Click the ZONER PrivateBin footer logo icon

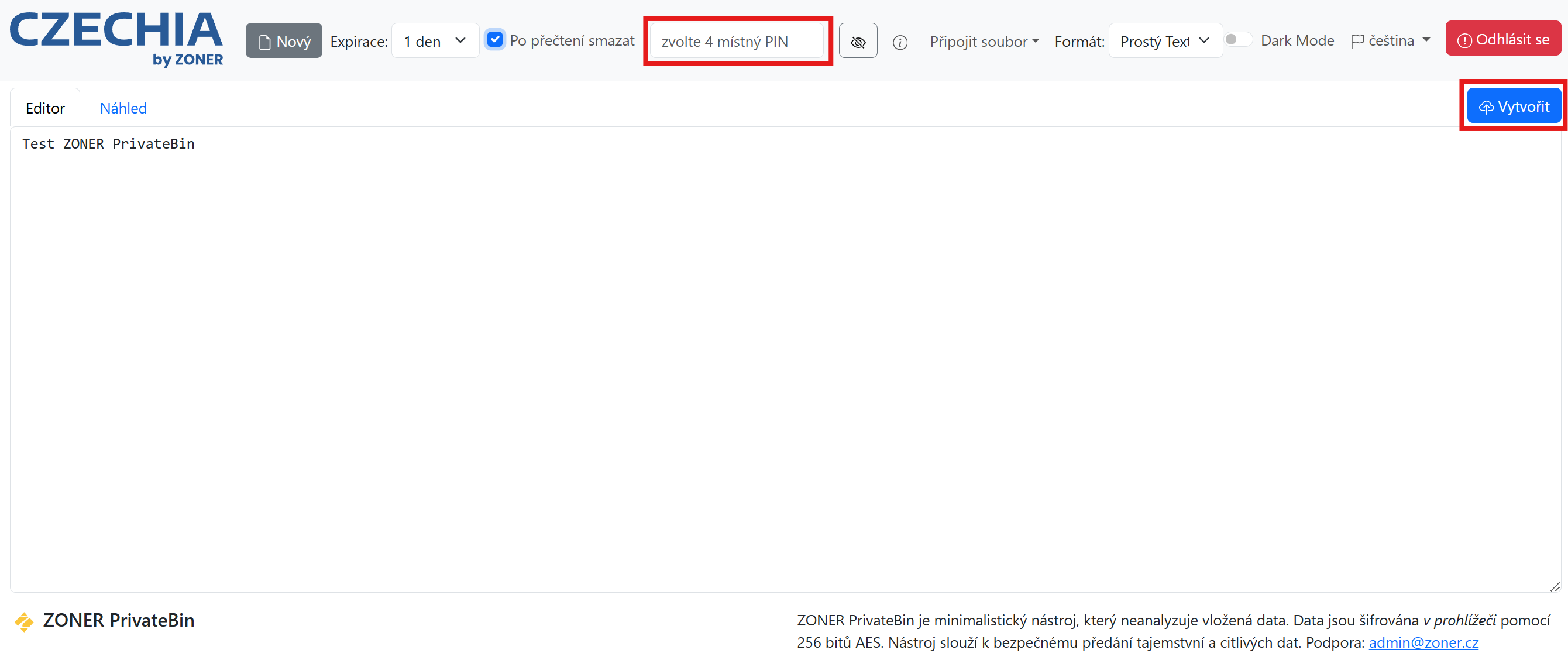point(24,621)
